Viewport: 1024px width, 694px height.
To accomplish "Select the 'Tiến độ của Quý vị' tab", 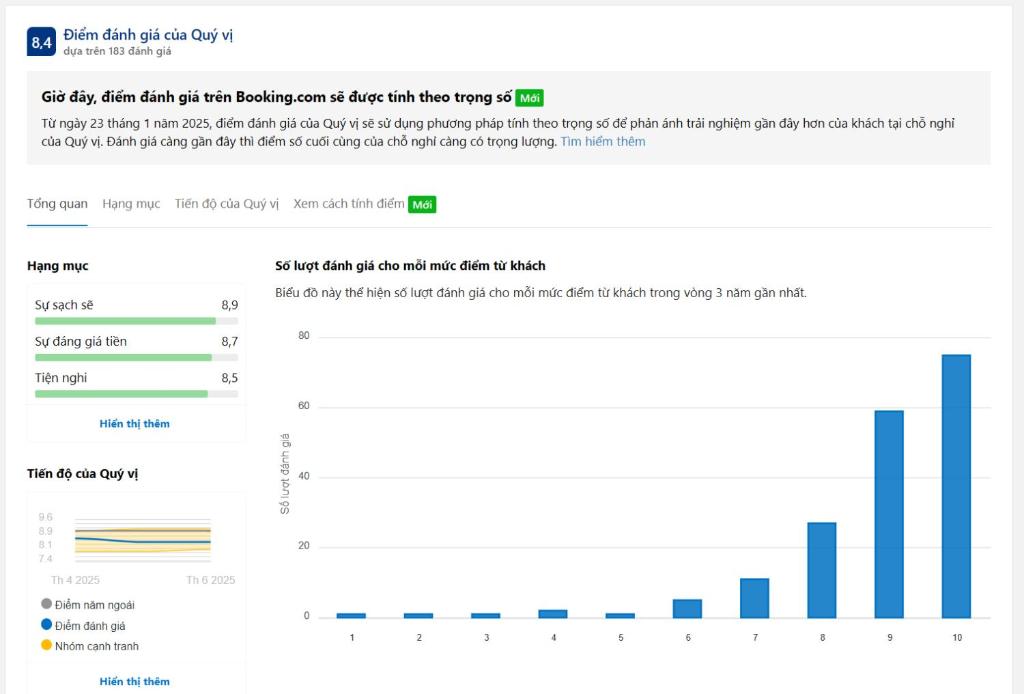I will pyautogui.click(x=227, y=204).
